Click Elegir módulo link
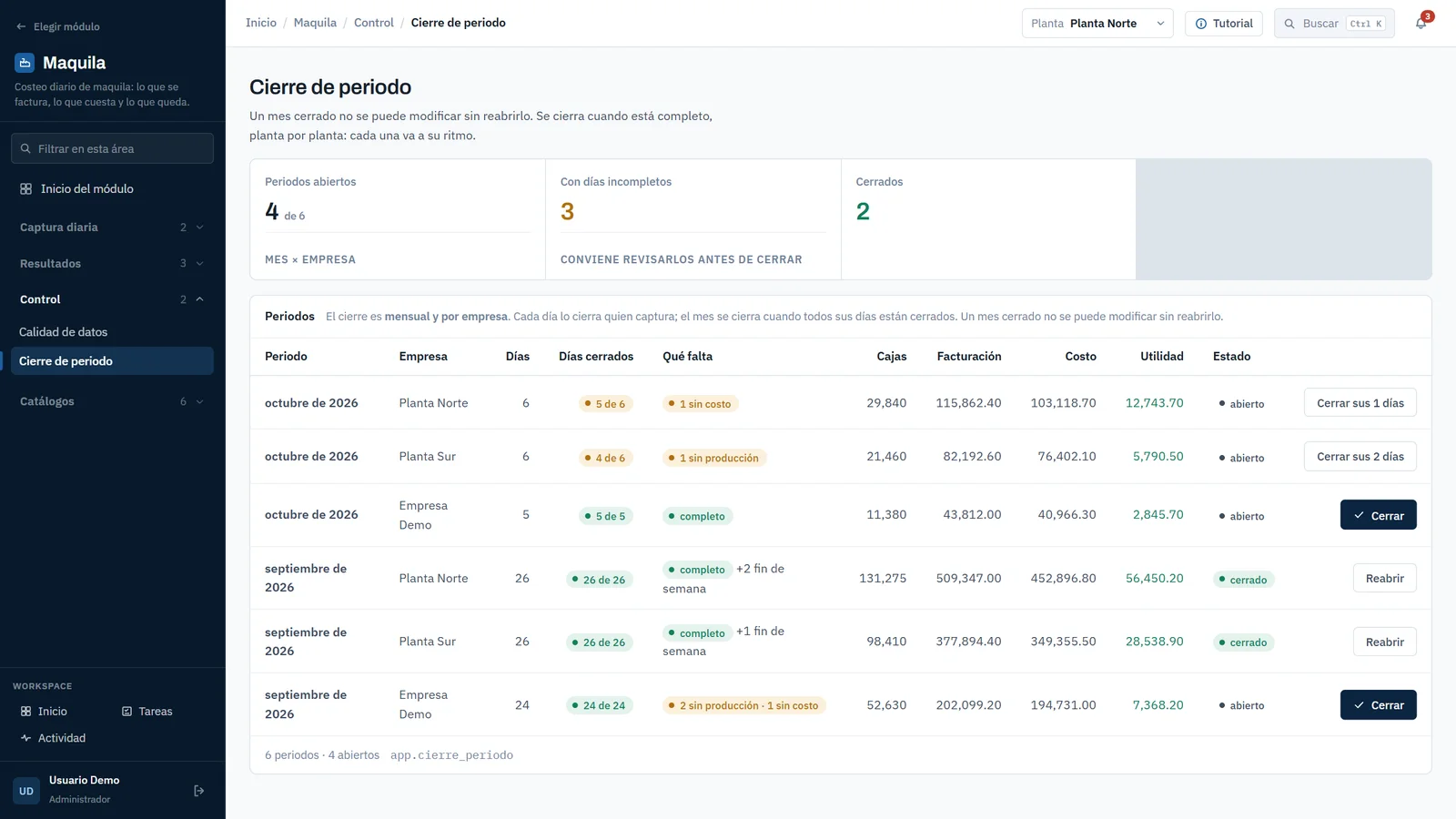Screen dimensions: 1456x819 click(x=57, y=26)
